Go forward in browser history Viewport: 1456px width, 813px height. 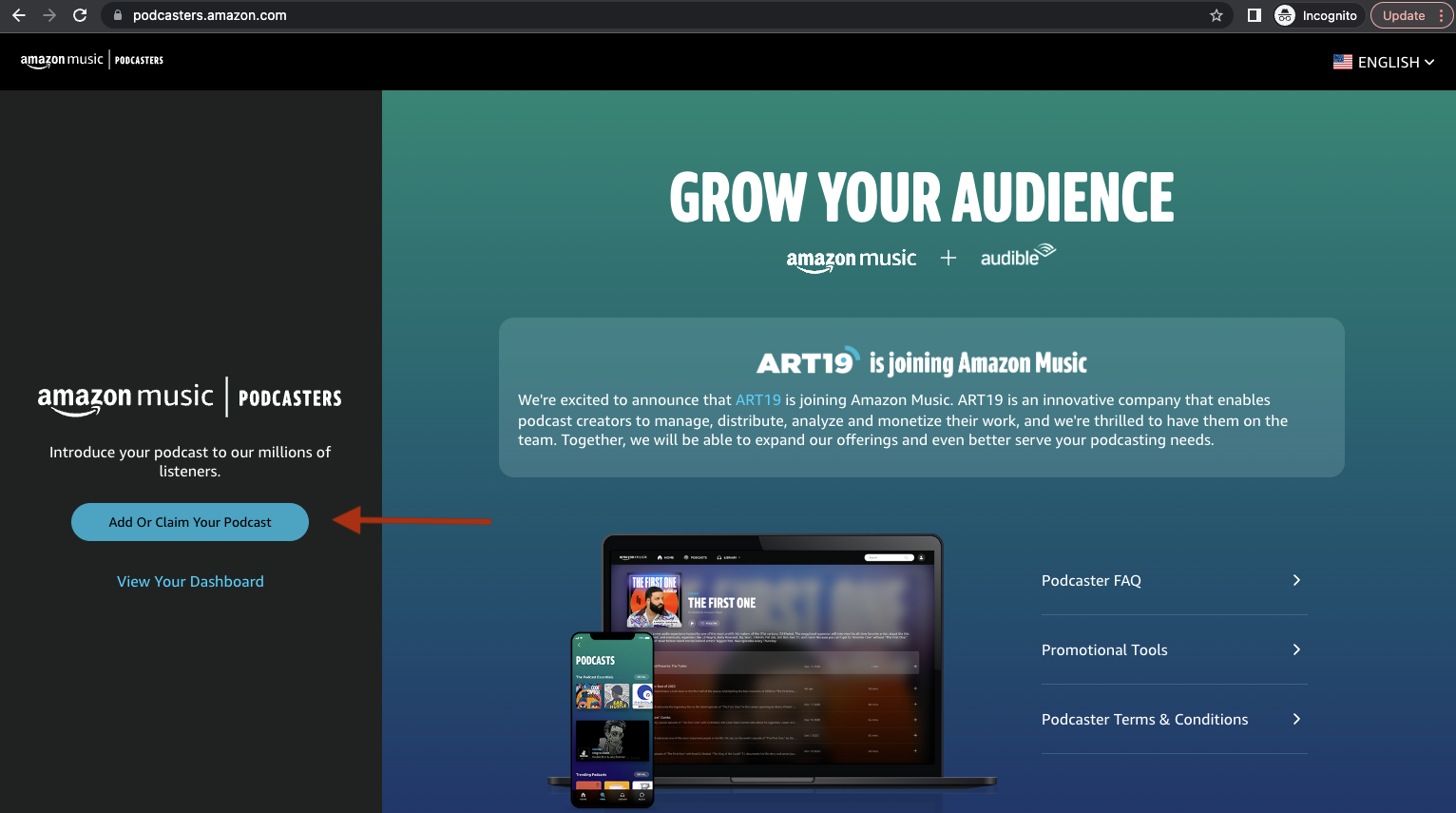49,15
